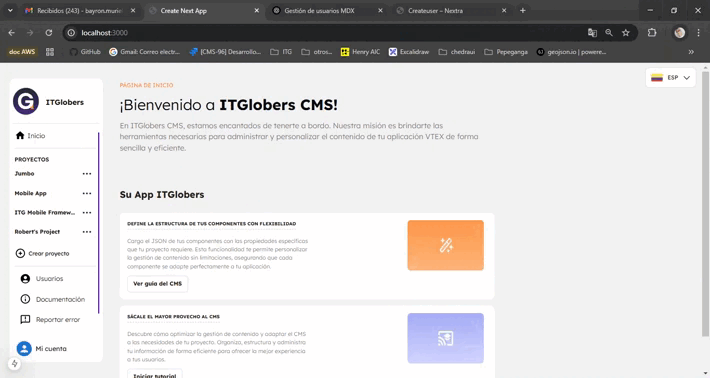Show more bookmarks with double chevron
The height and width of the screenshot is (378, 710).
pyautogui.click(x=691, y=52)
